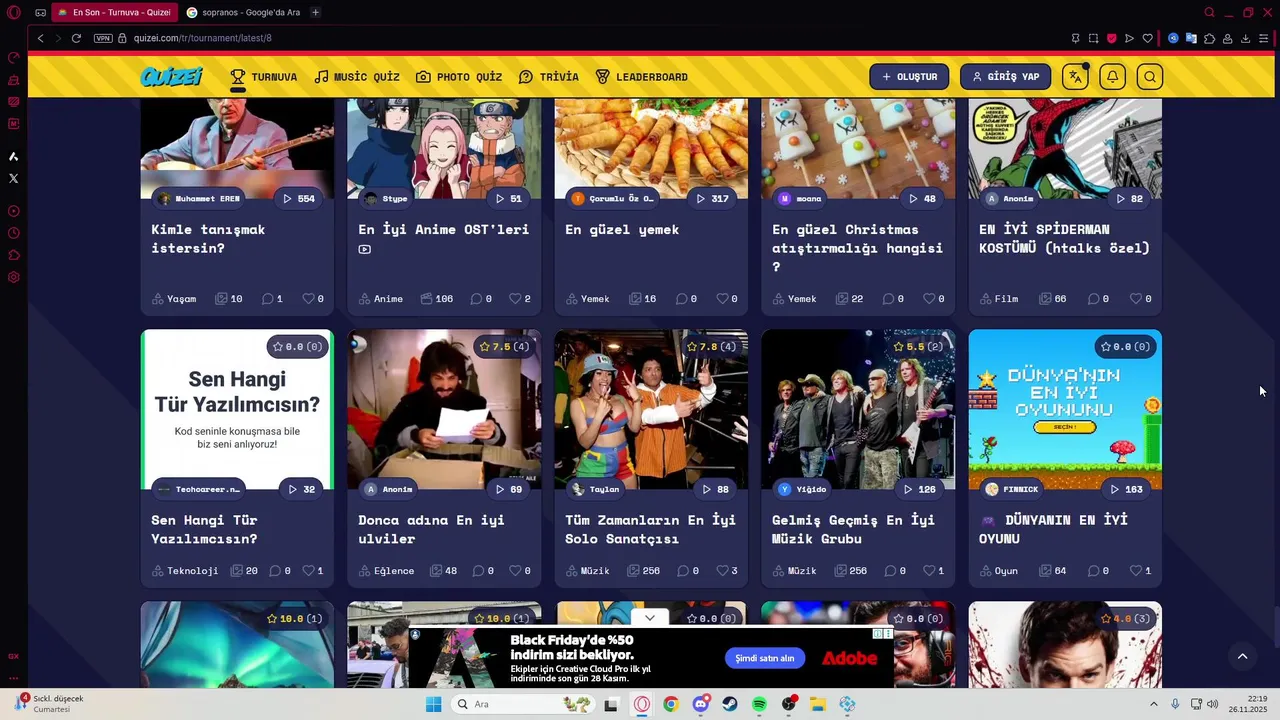Screen dimensions: 1280x720
Task: Like the 'Kimle tanışmak istersin?' card
Action: click(313, 299)
